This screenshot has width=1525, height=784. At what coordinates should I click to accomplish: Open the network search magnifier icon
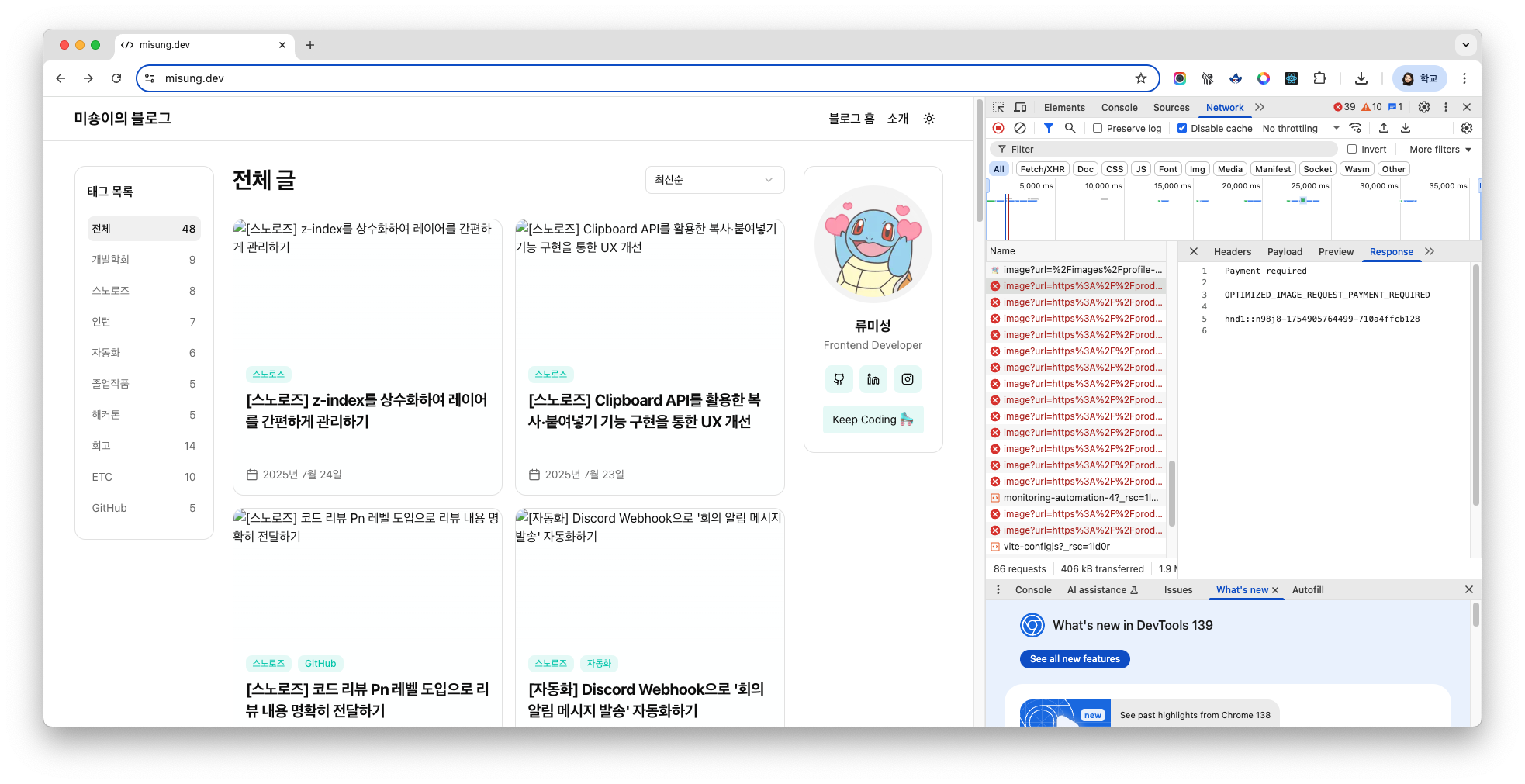pyautogui.click(x=1070, y=128)
